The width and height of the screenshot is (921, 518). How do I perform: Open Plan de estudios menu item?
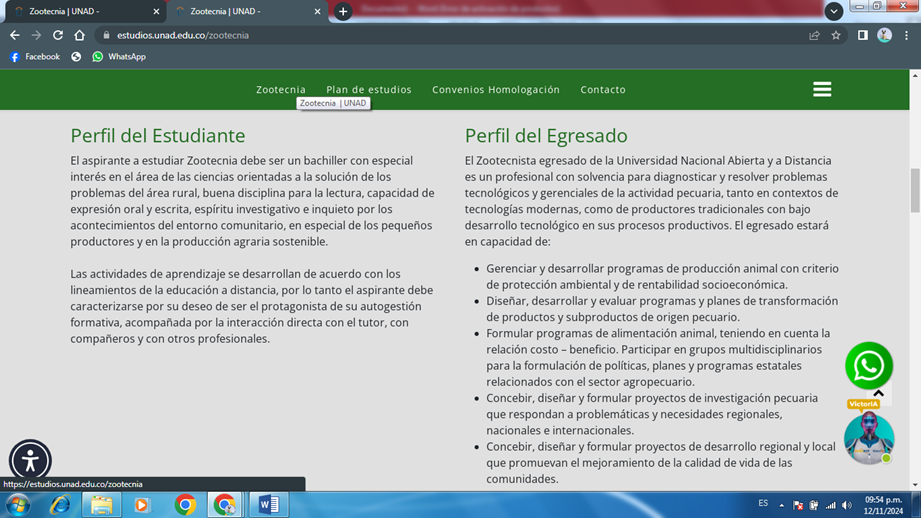tap(368, 89)
